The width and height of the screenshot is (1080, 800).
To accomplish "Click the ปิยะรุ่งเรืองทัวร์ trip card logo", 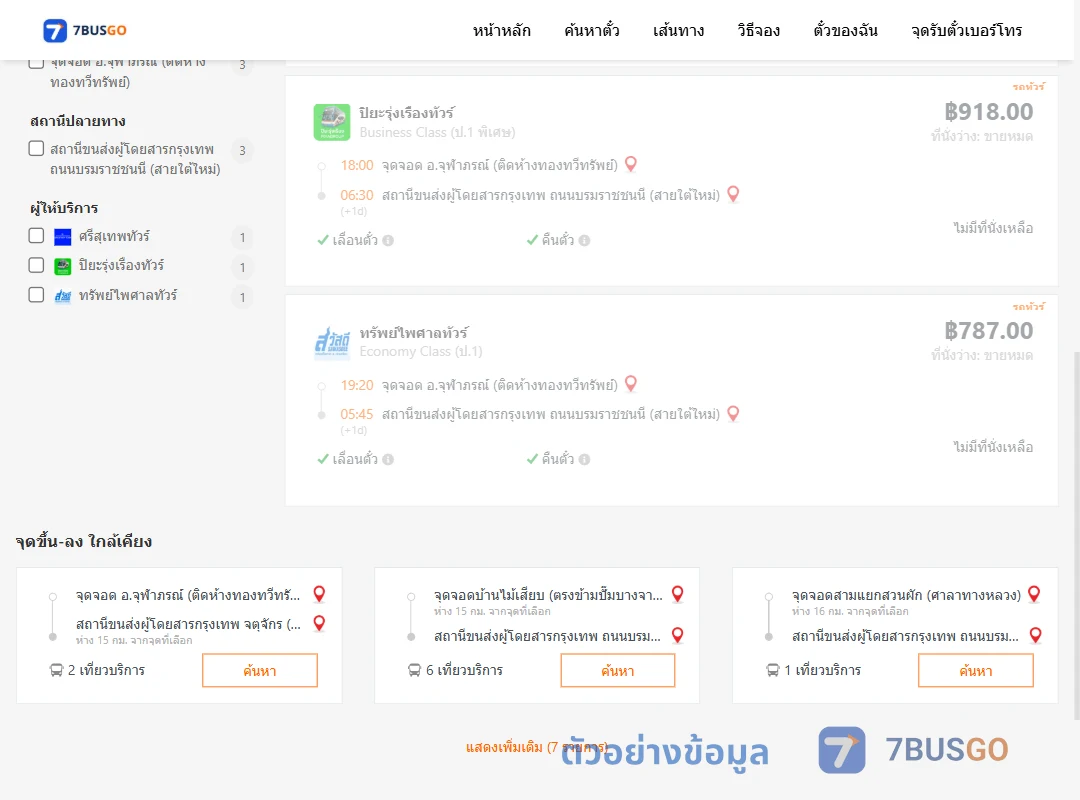I will tap(332, 122).
